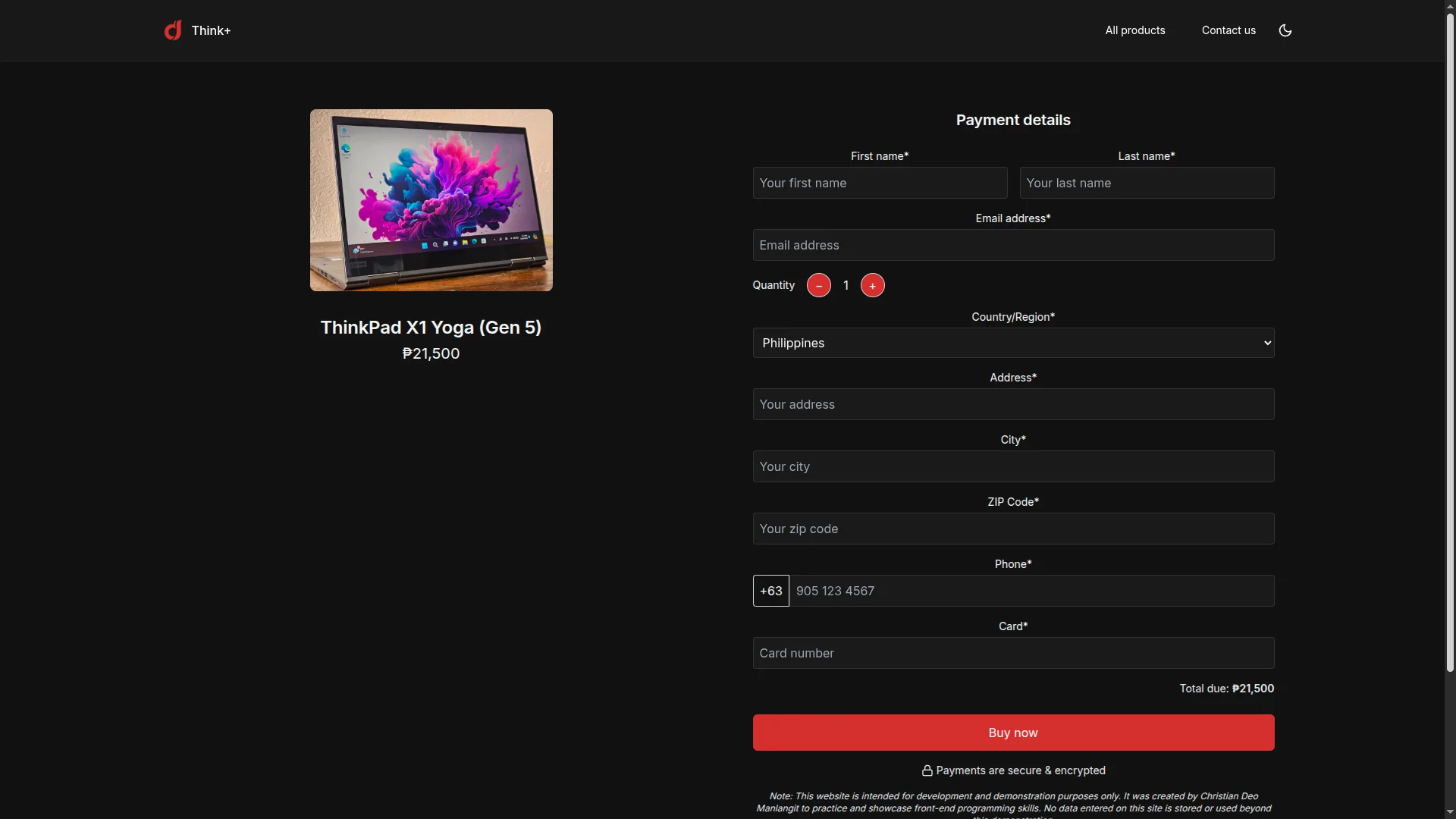Click the City* label

[x=1013, y=440]
